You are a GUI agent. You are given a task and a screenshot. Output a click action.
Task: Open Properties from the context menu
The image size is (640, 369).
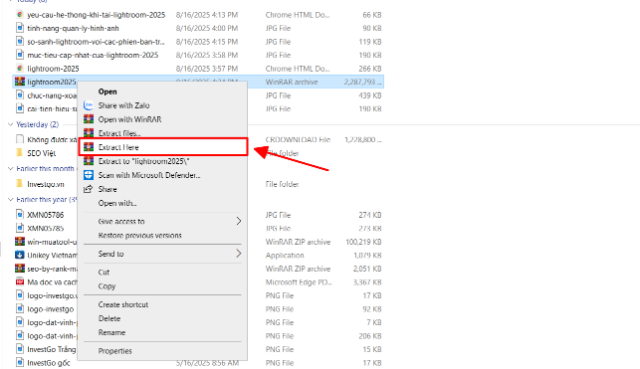pyautogui.click(x=115, y=350)
